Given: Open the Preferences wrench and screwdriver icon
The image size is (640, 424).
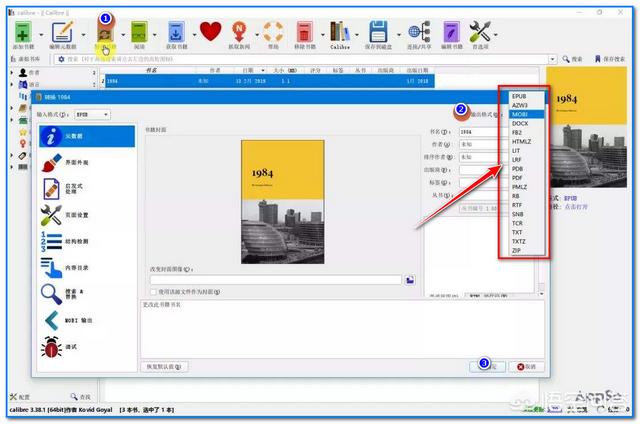Looking at the screenshot, I should [480, 32].
